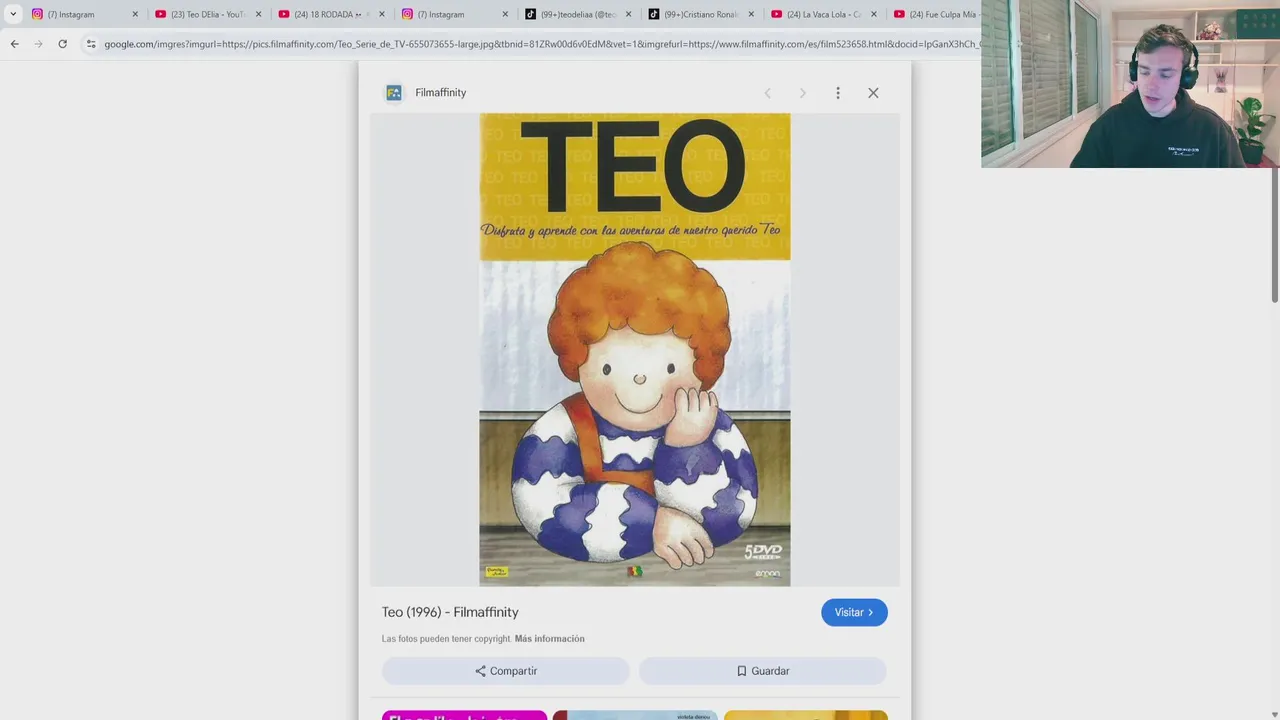Close the 18 RODADA tab
The image size is (1280, 720).
(381, 14)
